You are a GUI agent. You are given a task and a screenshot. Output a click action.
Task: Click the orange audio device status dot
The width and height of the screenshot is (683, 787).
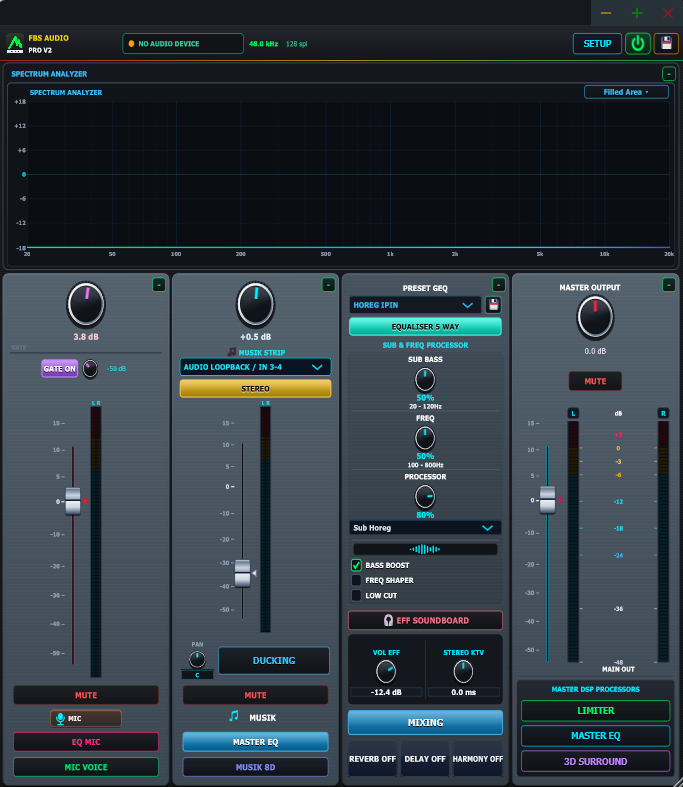tap(131, 44)
